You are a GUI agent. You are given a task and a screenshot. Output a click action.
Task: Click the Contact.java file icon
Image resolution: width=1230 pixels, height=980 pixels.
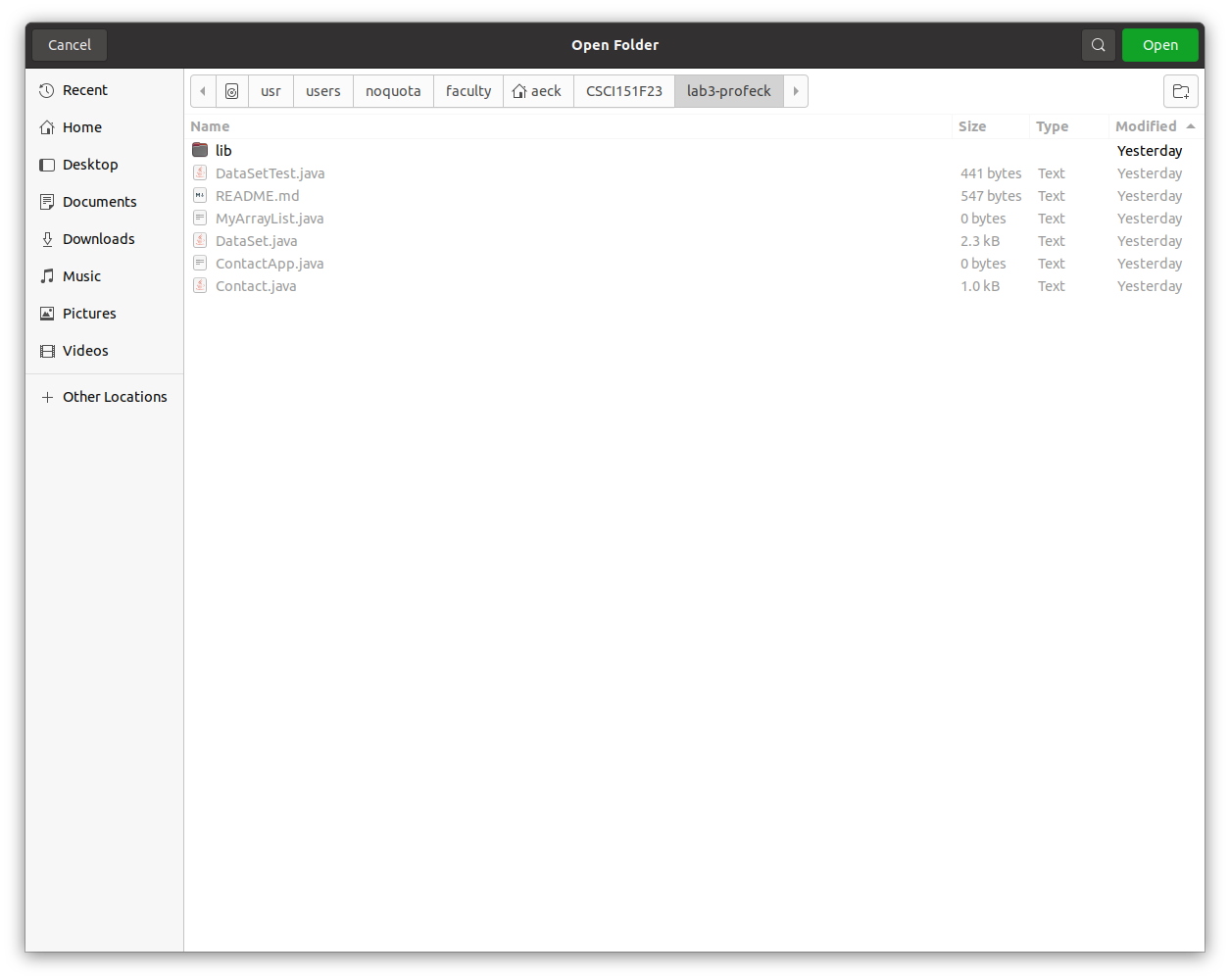click(x=200, y=285)
